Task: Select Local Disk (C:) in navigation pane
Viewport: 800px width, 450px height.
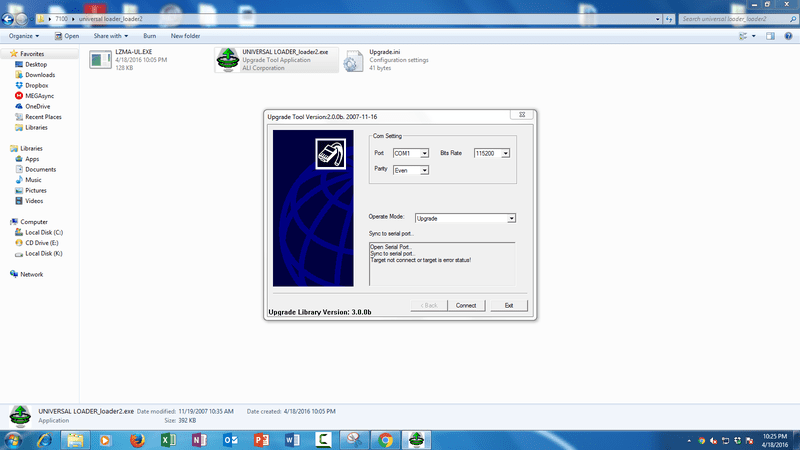Action: pyautogui.click(x=44, y=232)
